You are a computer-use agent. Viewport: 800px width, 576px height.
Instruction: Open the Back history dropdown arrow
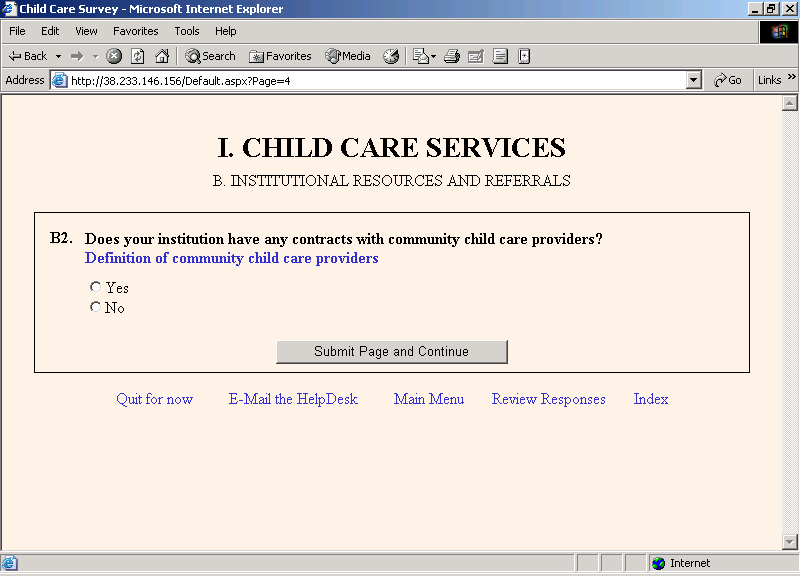click(x=58, y=56)
